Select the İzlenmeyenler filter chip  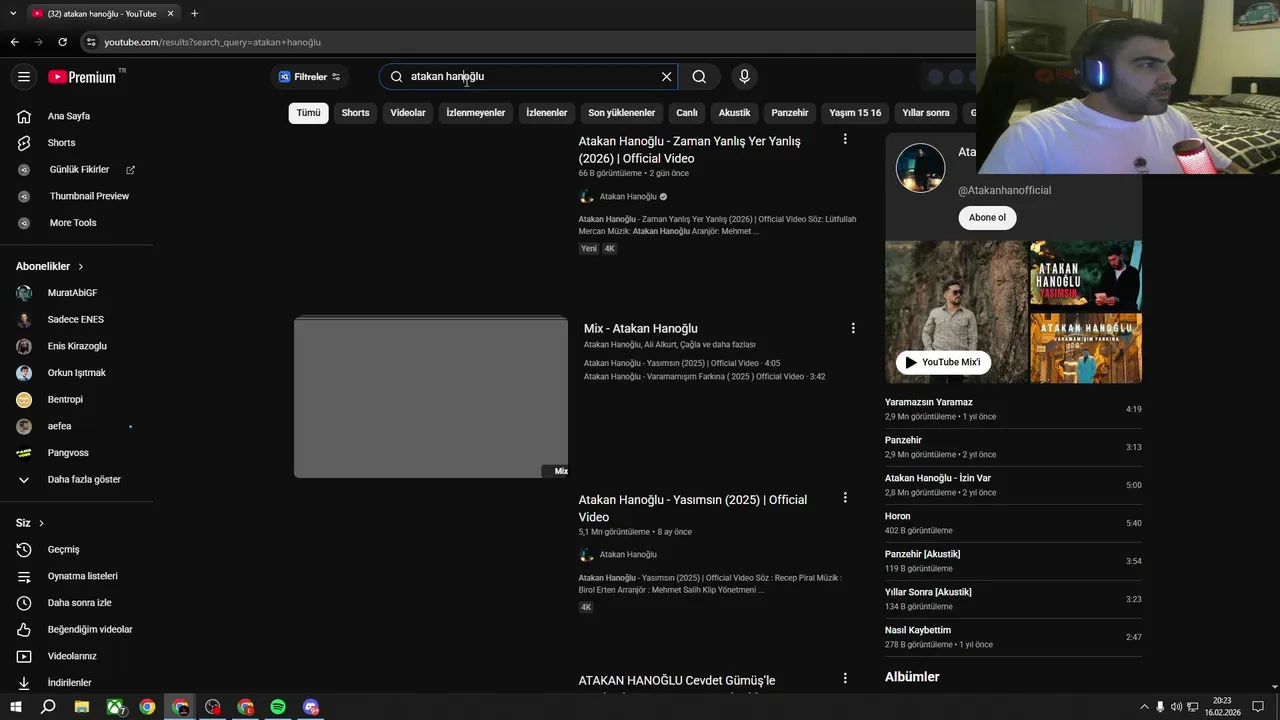pyautogui.click(x=476, y=113)
